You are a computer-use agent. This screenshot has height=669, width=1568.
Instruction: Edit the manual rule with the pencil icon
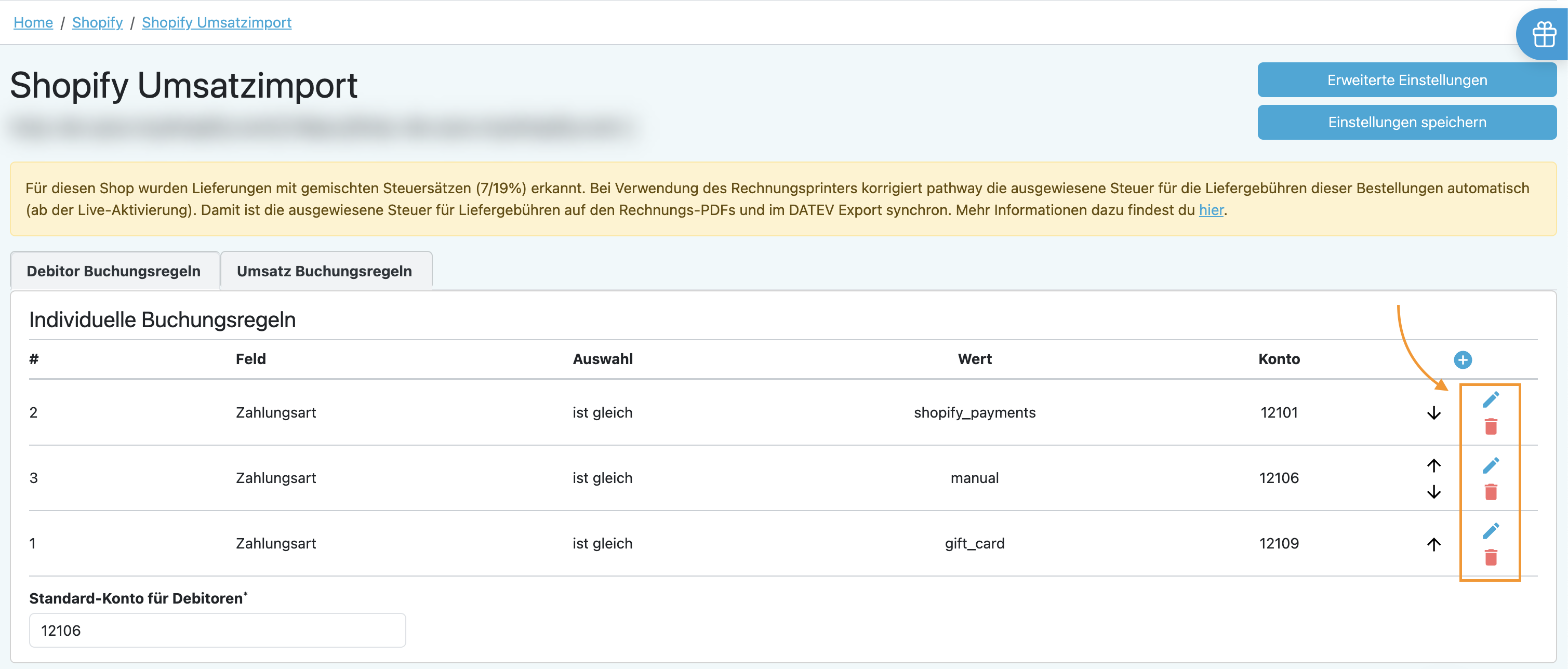1490,466
